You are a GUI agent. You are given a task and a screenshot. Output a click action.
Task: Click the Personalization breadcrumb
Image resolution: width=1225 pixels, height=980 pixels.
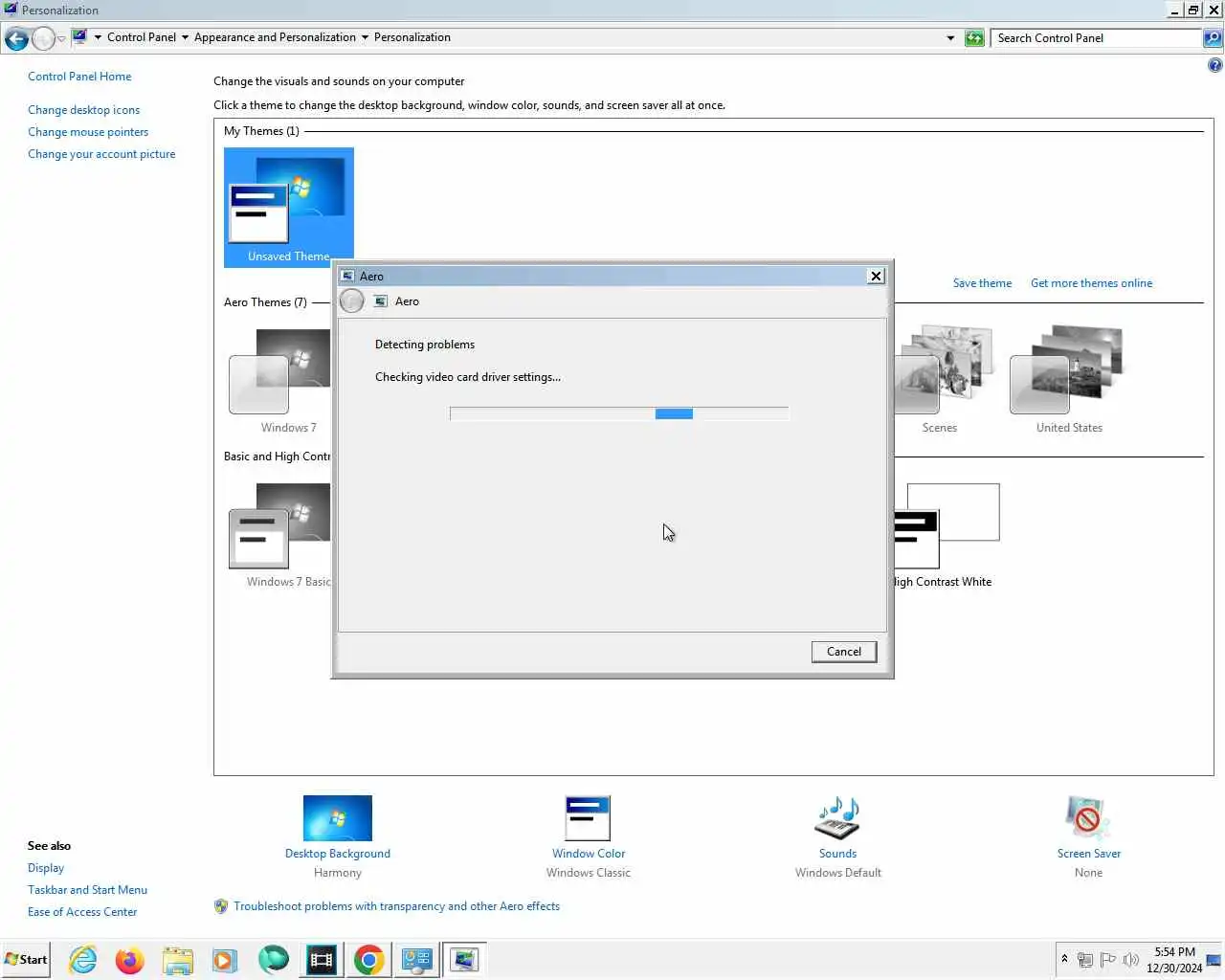pyautogui.click(x=412, y=37)
